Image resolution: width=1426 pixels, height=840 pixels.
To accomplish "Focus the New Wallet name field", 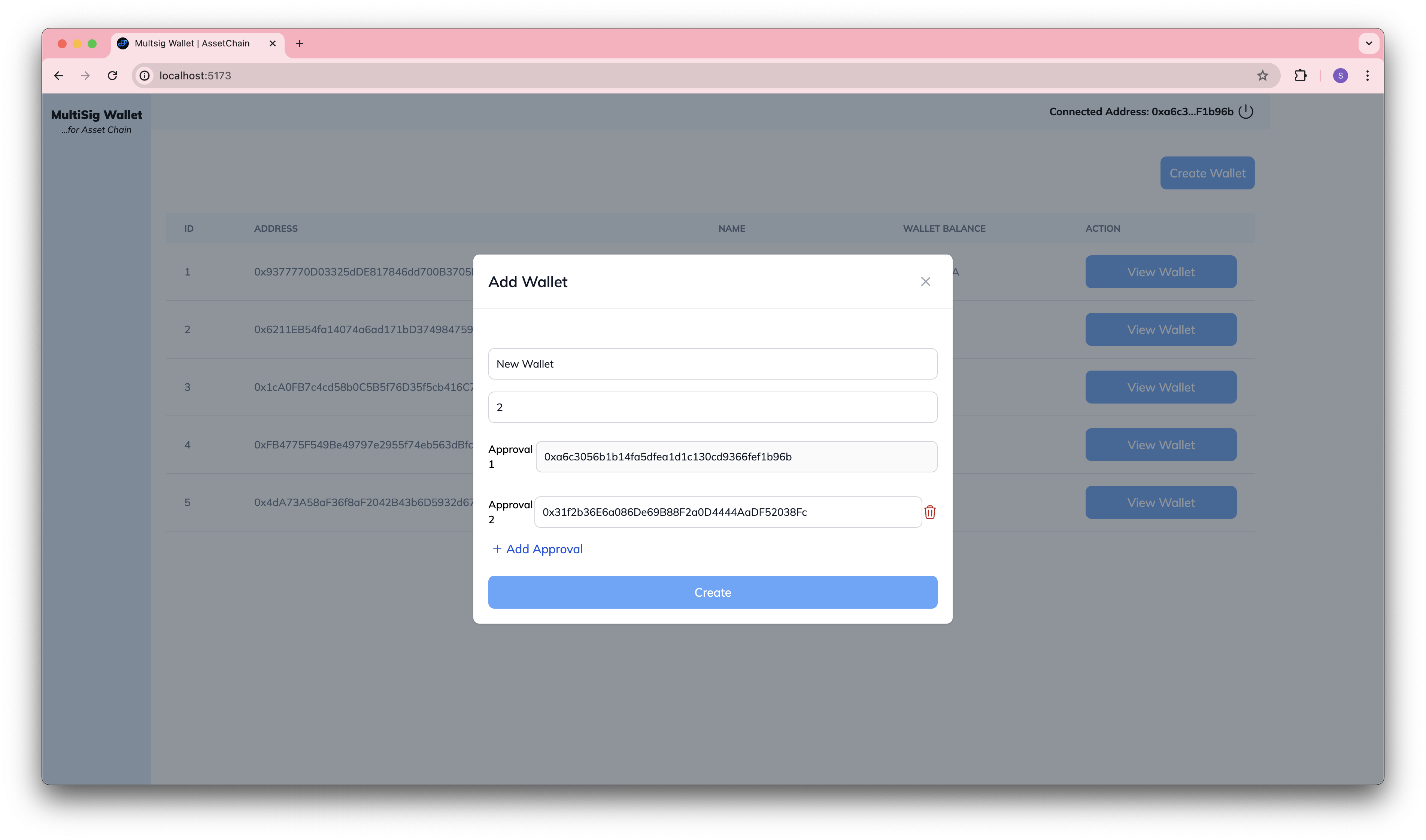I will [x=712, y=364].
